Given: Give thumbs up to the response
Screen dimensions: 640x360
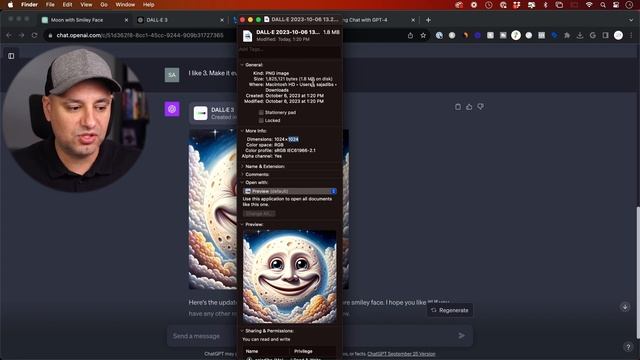Looking at the screenshot, I should pyautogui.click(x=469, y=107).
